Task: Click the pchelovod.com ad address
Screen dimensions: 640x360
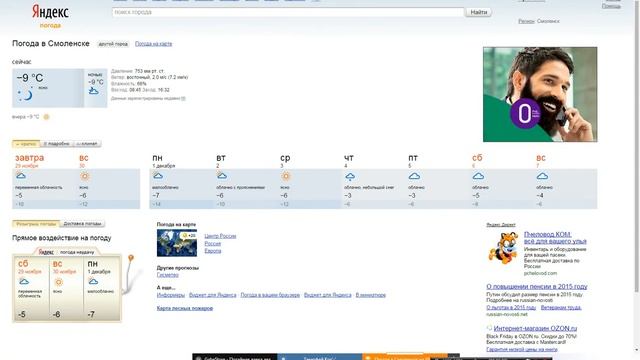Action: pos(540,273)
